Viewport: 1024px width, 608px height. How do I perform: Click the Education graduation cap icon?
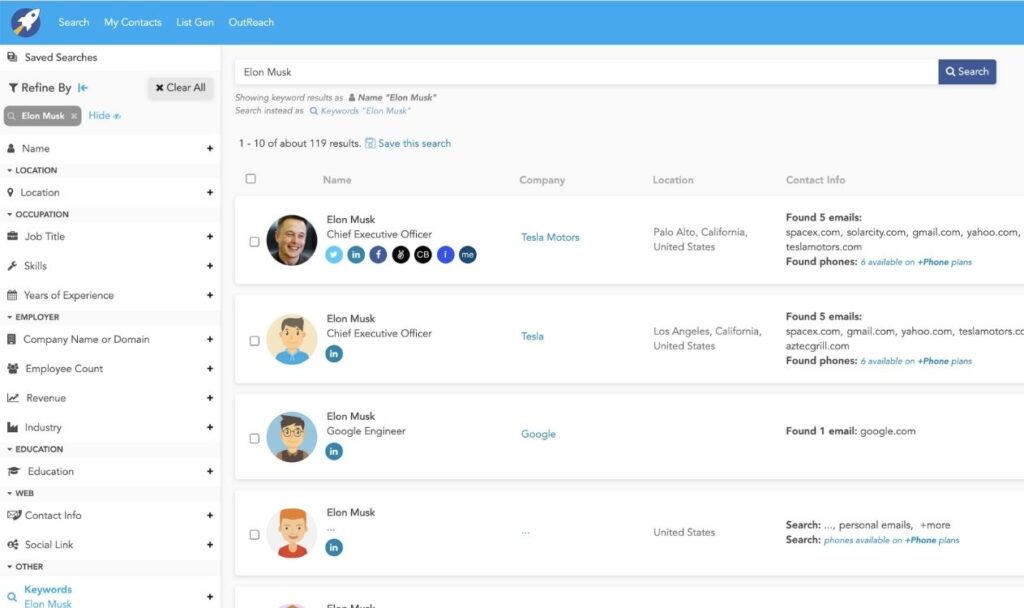14,471
